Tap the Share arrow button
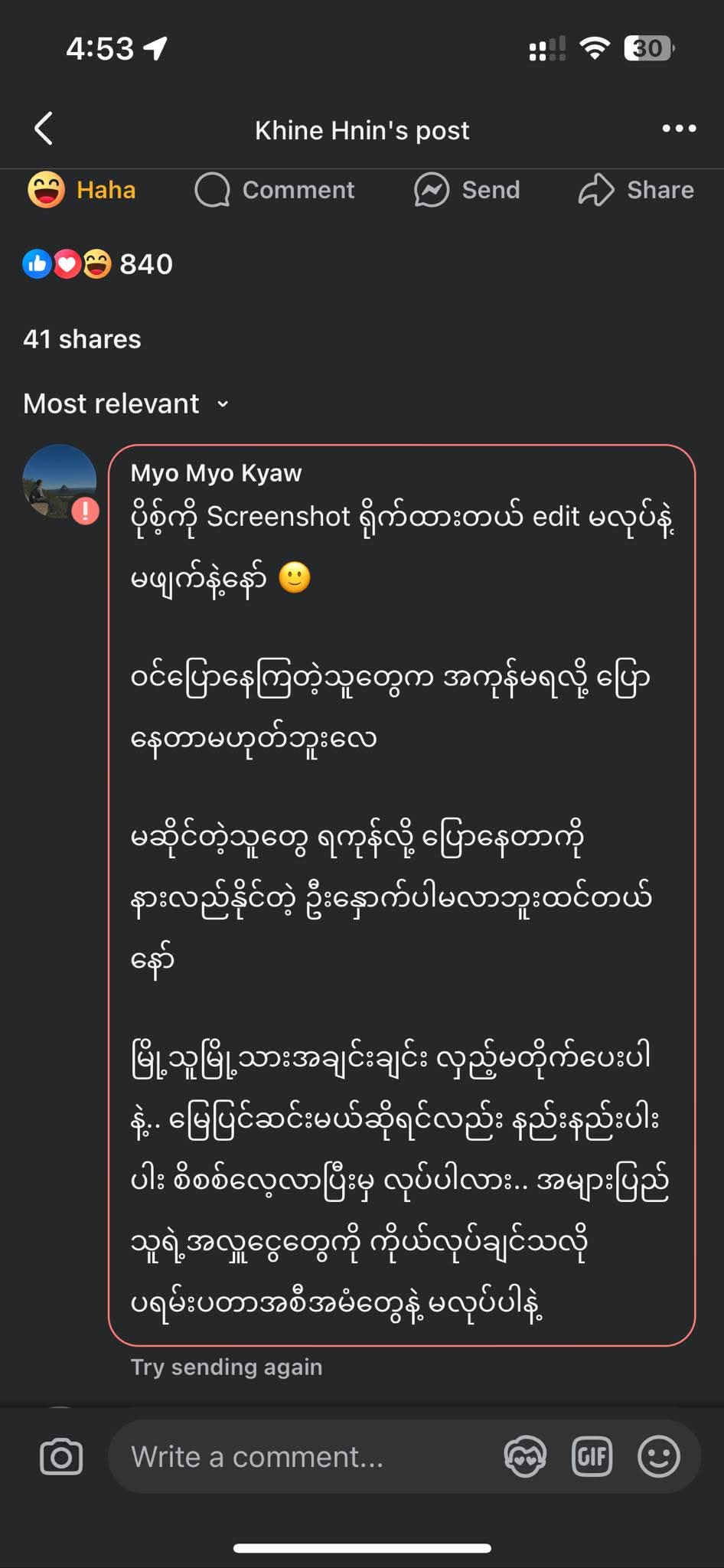This screenshot has width=724, height=1568. click(x=636, y=190)
